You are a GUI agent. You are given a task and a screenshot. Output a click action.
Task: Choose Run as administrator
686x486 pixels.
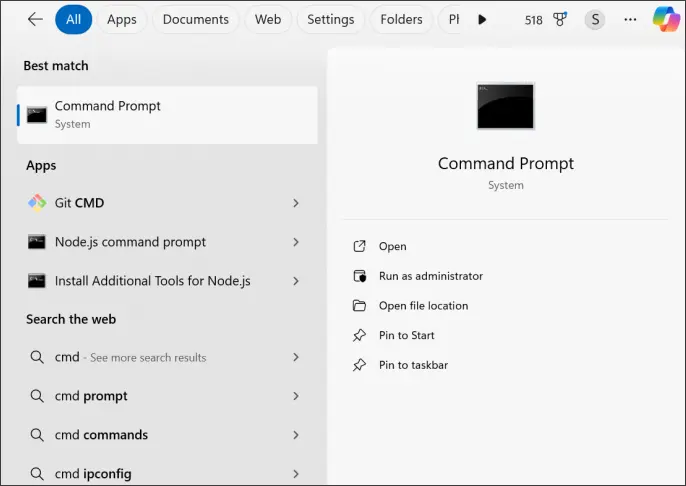tap(431, 276)
